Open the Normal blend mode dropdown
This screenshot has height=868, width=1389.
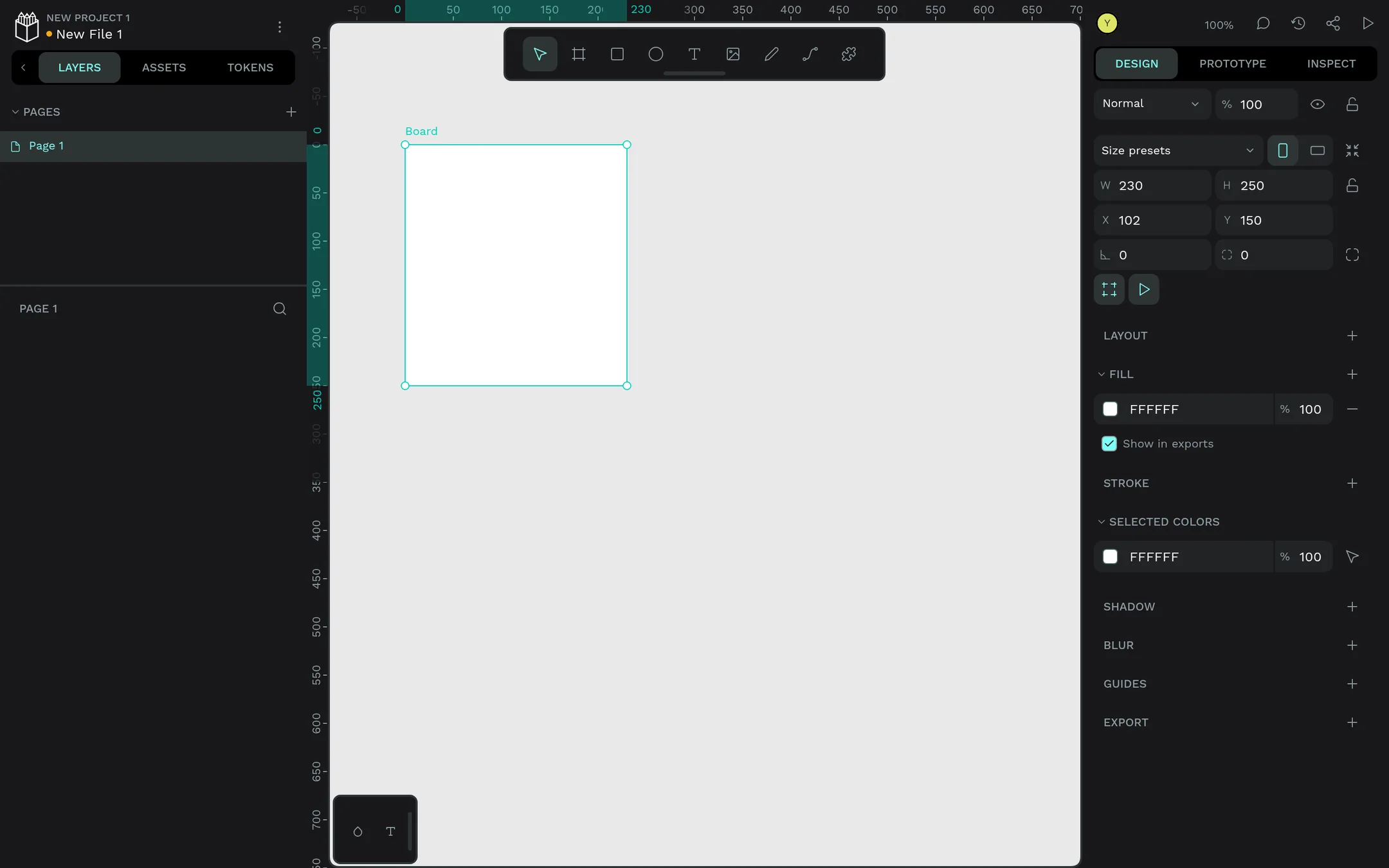pyautogui.click(x=1152, y=104)
